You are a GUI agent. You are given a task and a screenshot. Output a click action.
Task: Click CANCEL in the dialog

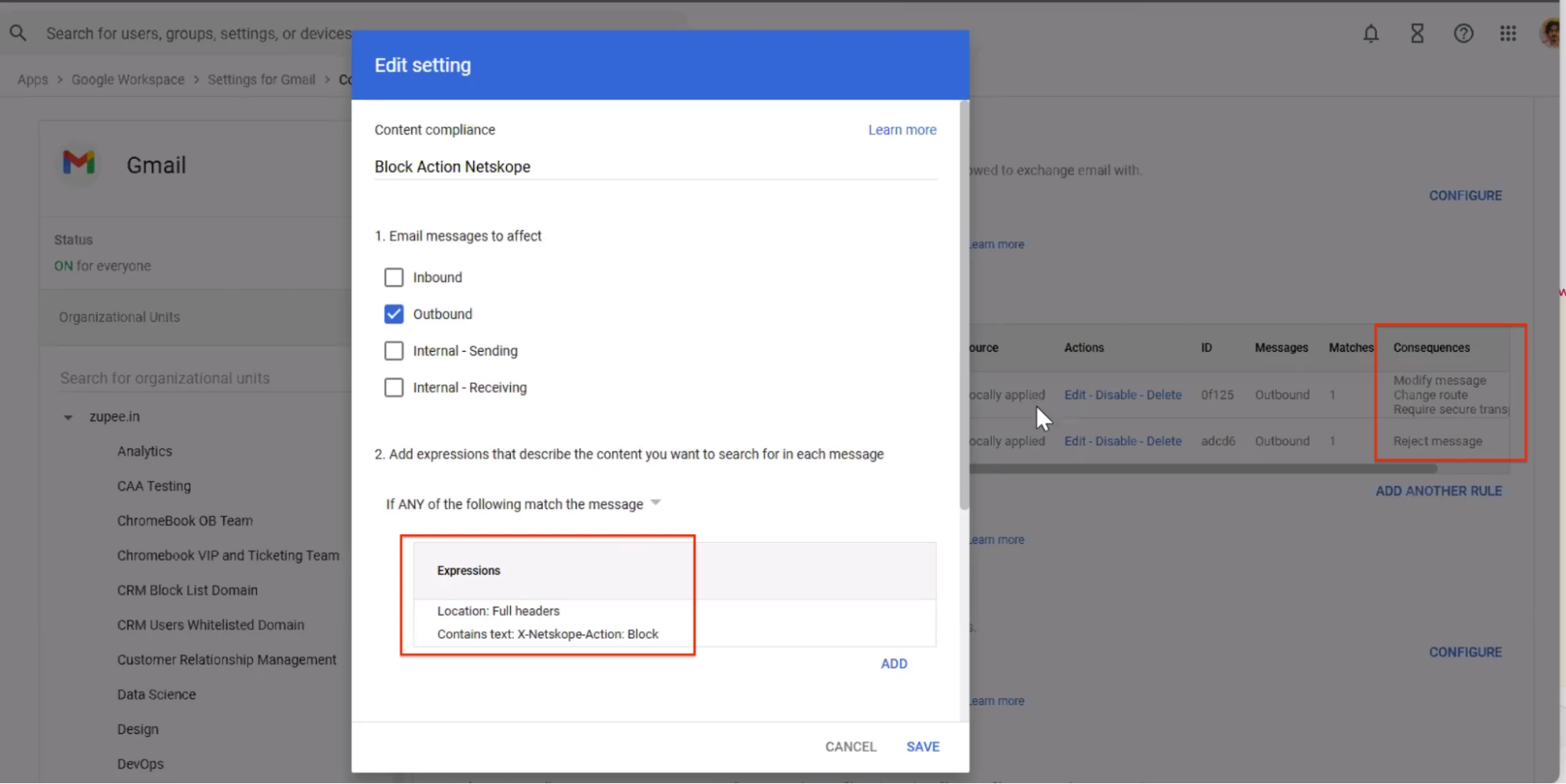850,746
